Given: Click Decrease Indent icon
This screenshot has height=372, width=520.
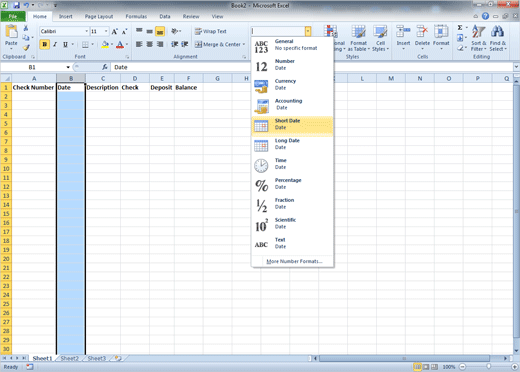Looking at the screenshot, I should coord(174,44).
